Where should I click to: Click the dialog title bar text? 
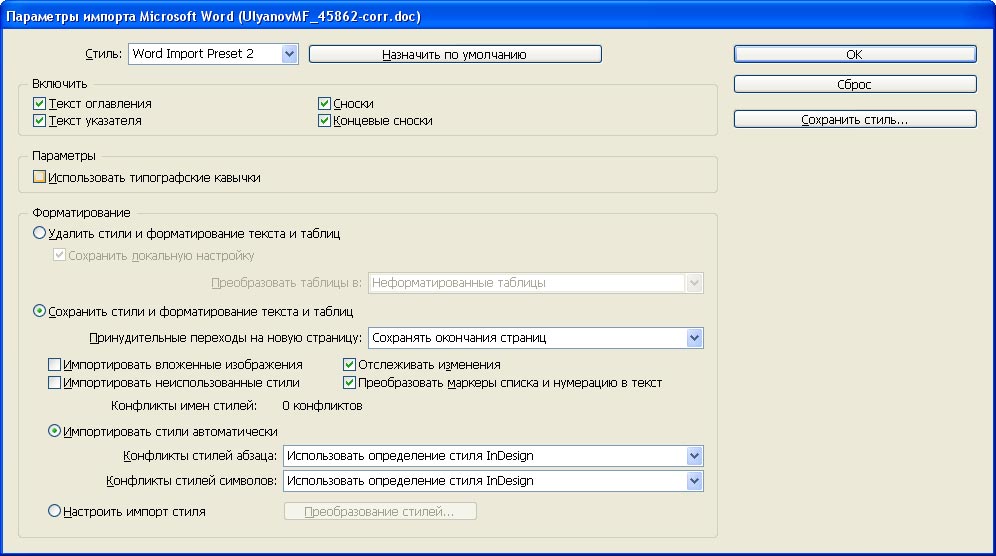point(213,17)
